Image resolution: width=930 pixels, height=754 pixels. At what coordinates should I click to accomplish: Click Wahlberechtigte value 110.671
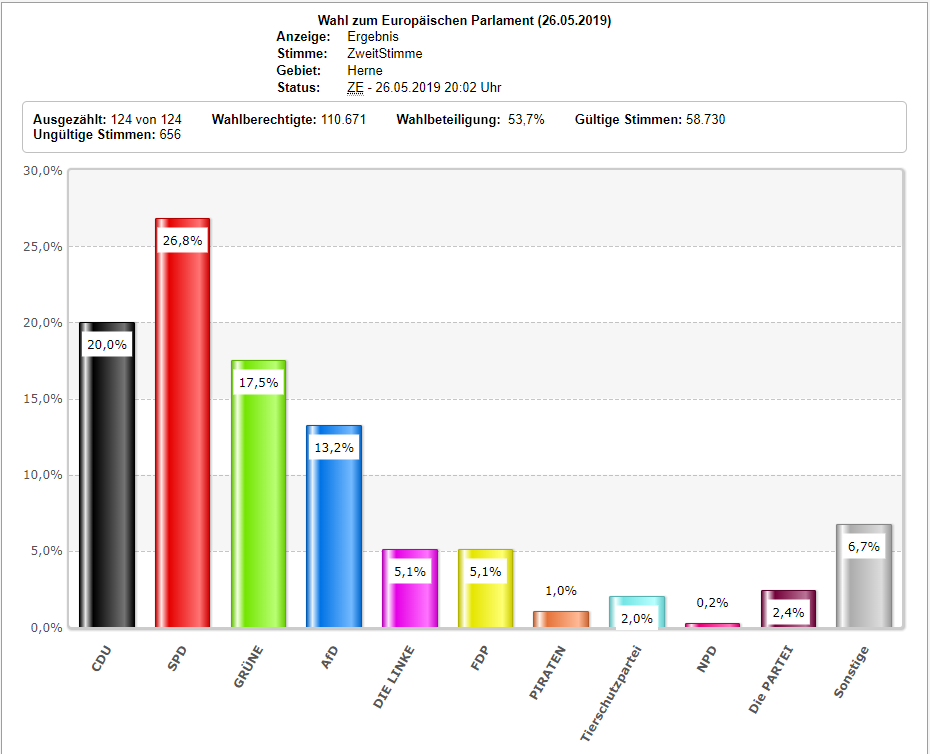tap(343, 119)
